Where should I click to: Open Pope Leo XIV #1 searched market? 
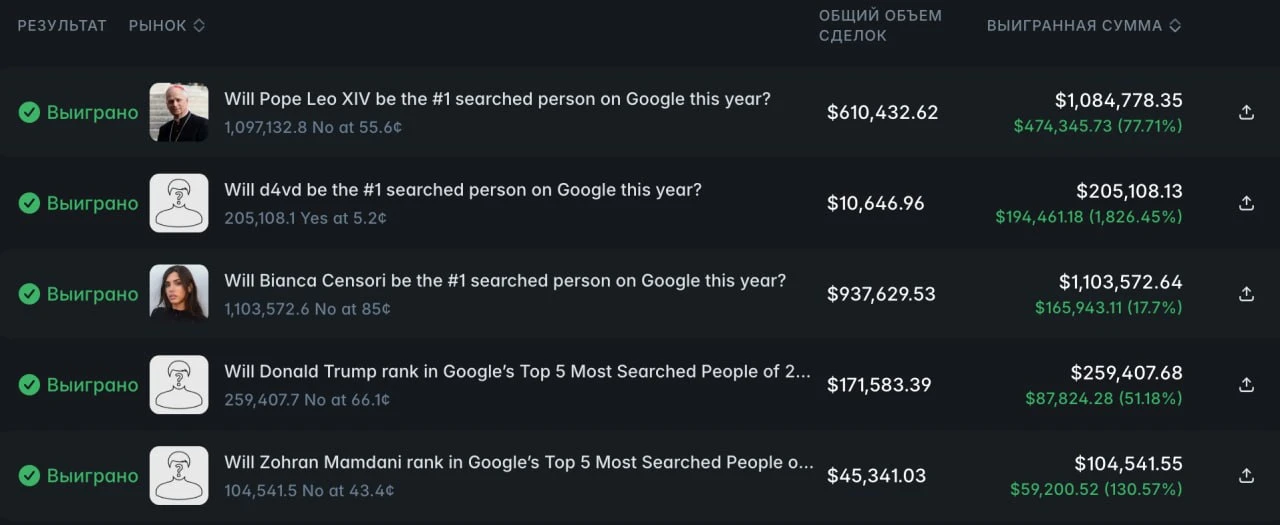tap(497, 99)
